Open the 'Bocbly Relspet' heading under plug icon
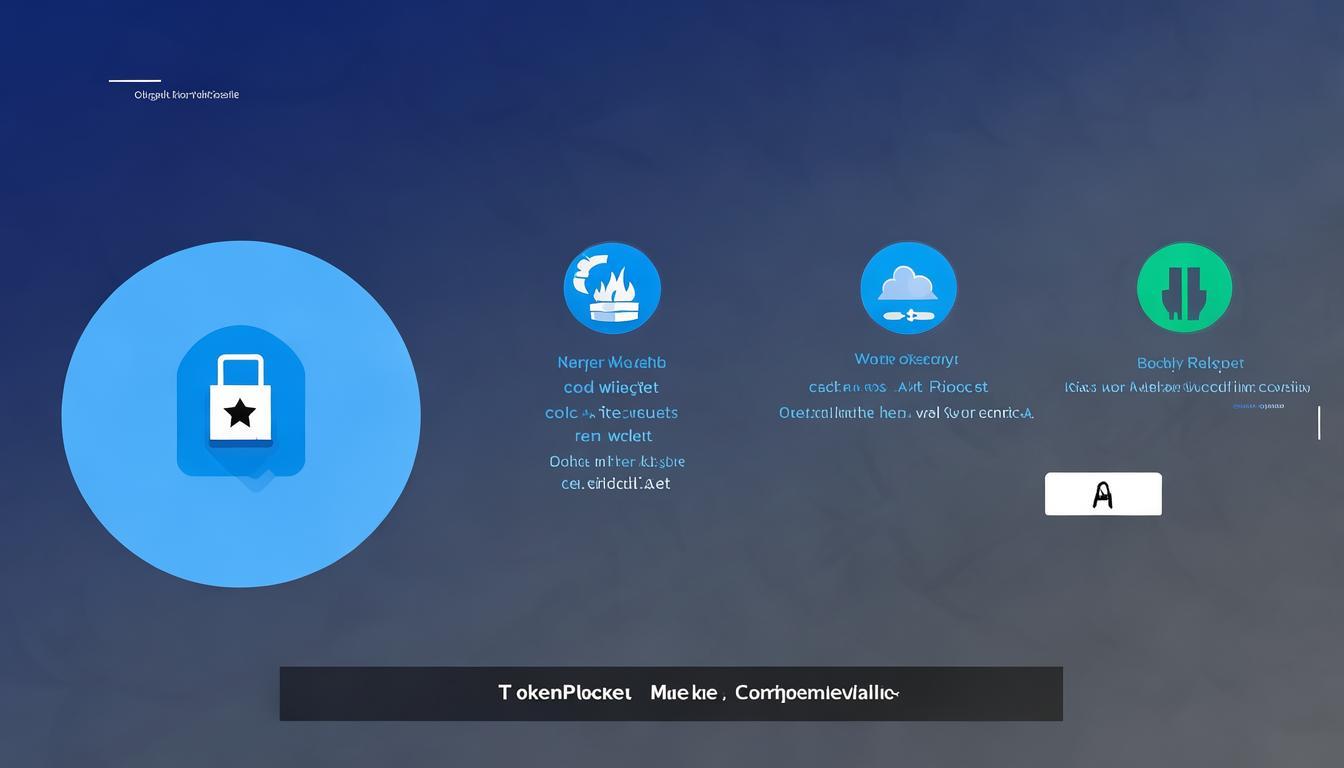This screenshot has width=1344, height=768. tap(1190, 363)
